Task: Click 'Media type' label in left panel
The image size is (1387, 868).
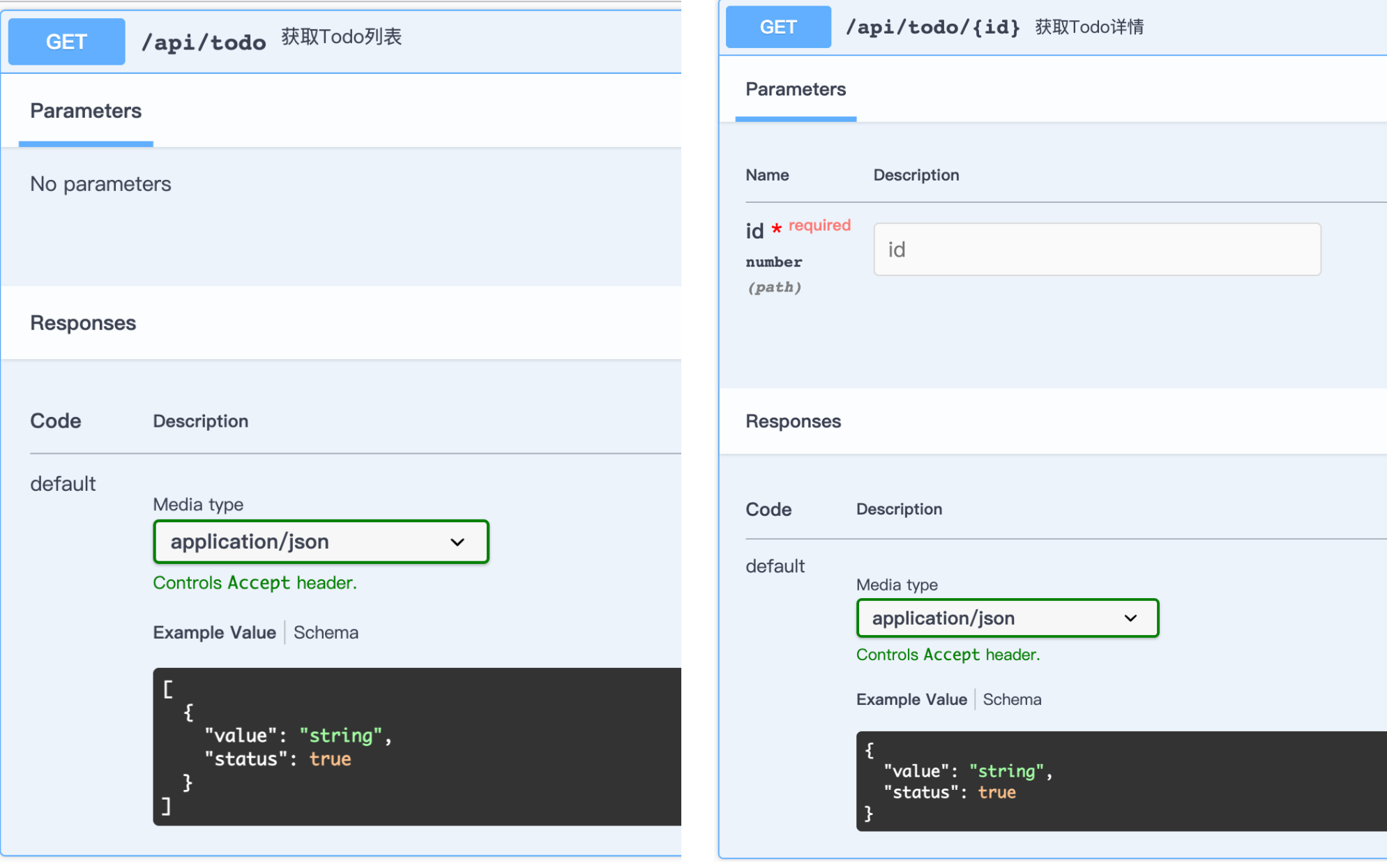Action: coord(198,505)
